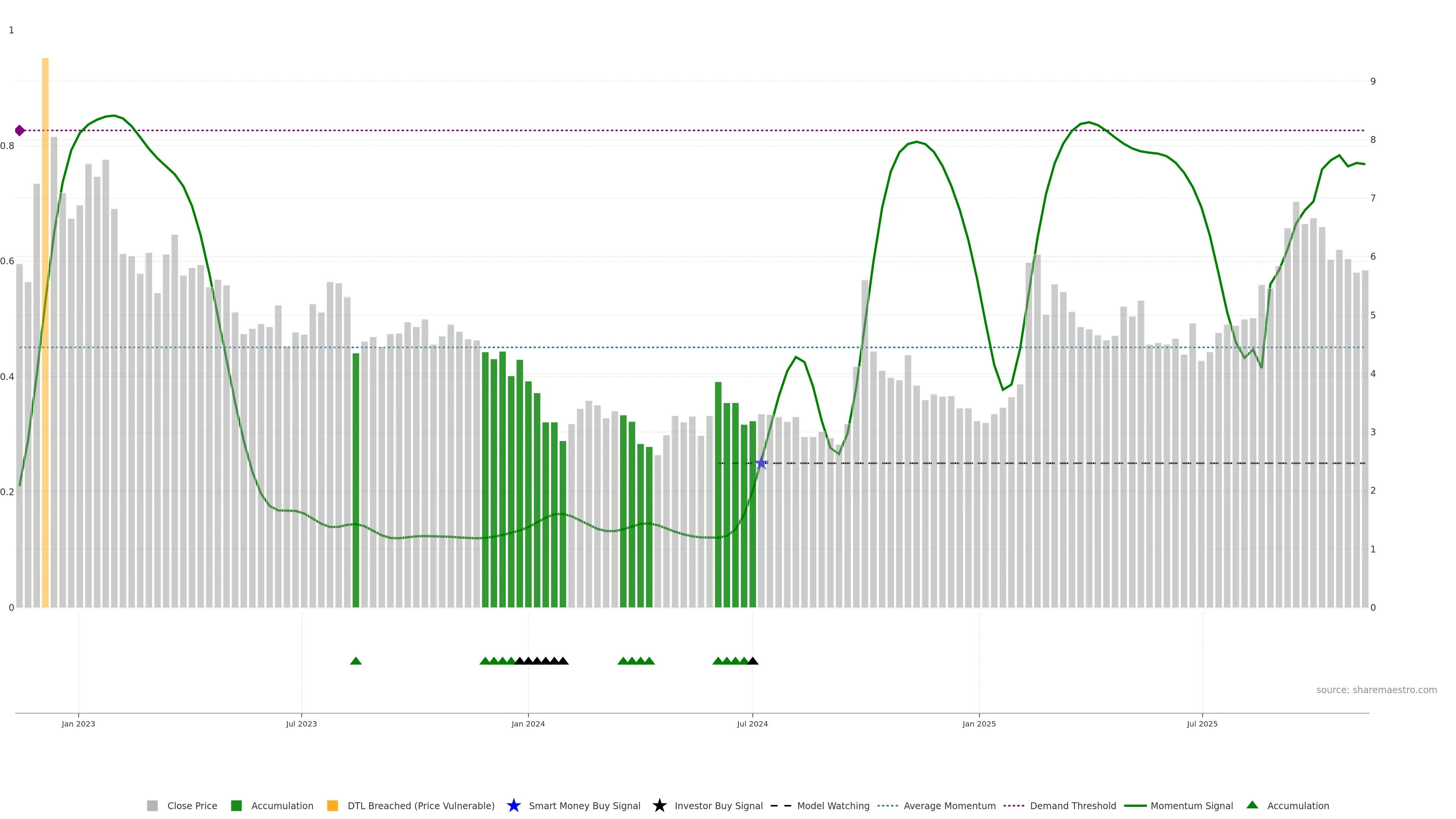Toggle Momentum Signal legend item

[1191, 806]
